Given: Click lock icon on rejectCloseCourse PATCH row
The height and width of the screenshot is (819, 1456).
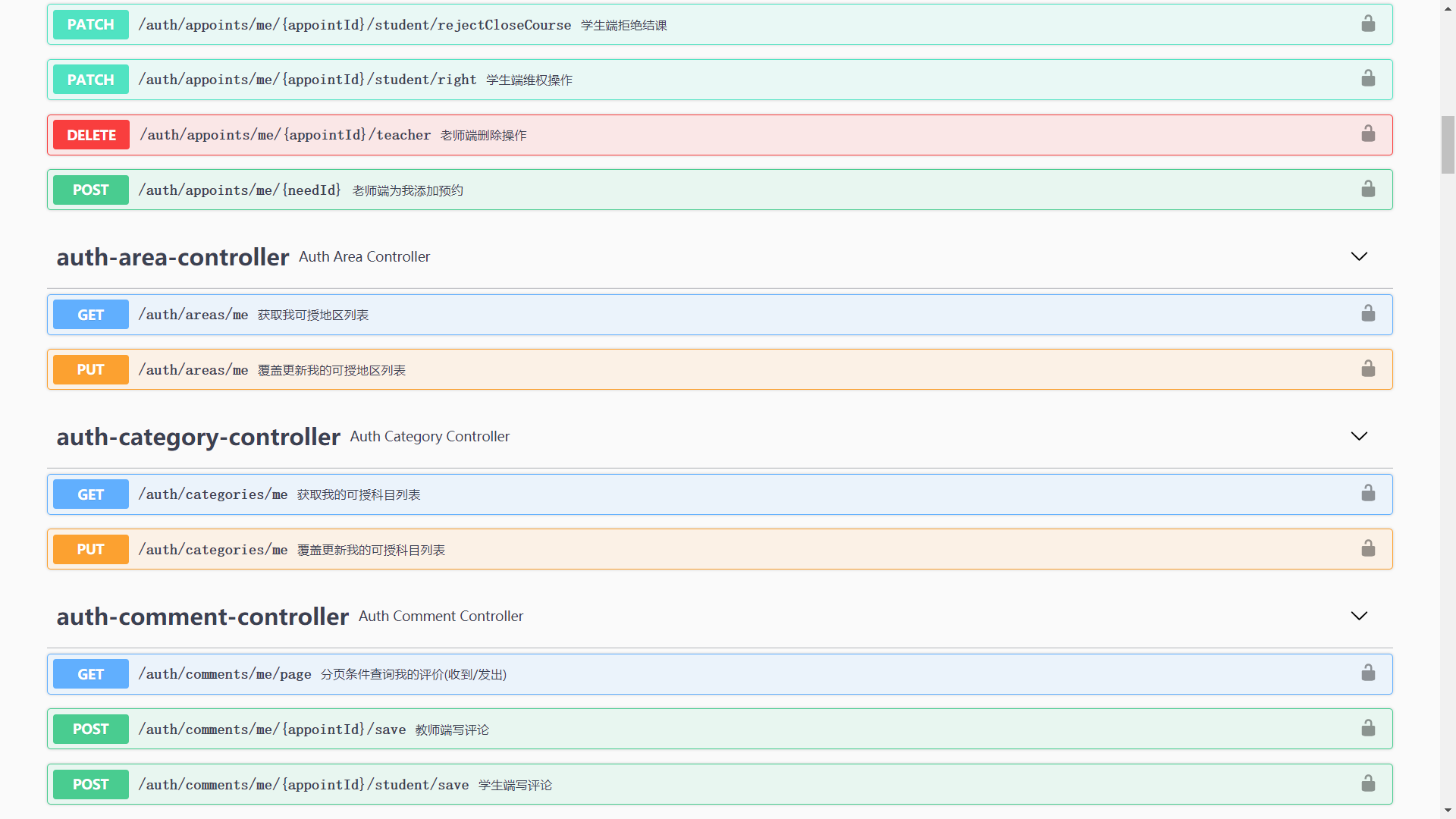Looking at the screenshot, I should click(x=1368, y=24).
